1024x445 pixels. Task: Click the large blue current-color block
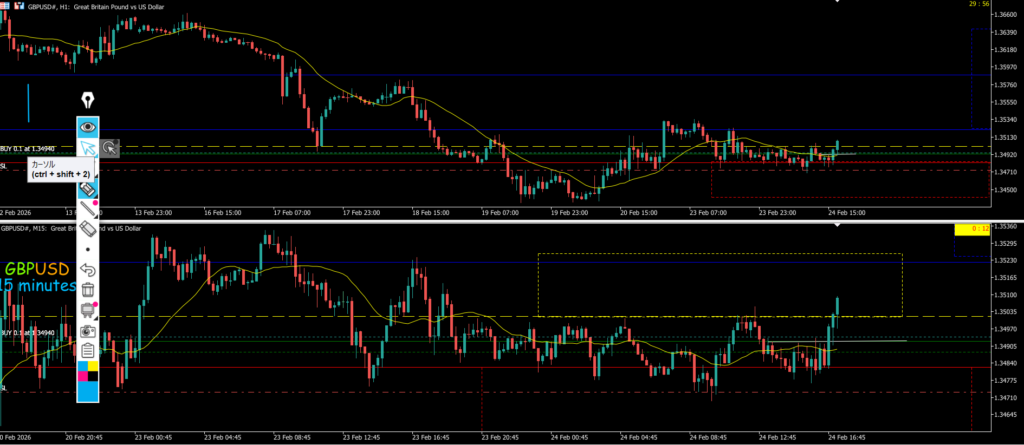[x=88, y=392]
